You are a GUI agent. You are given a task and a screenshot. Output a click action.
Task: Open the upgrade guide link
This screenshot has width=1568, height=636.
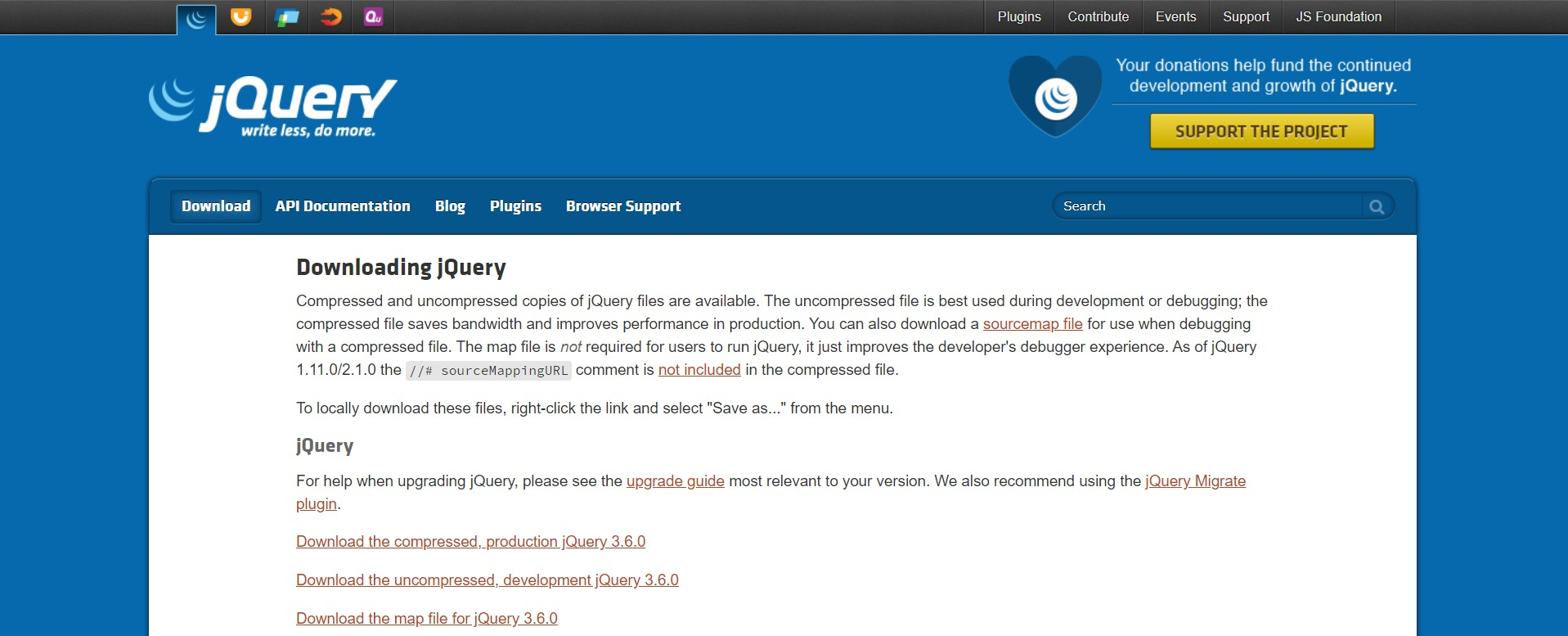(675, 481)
